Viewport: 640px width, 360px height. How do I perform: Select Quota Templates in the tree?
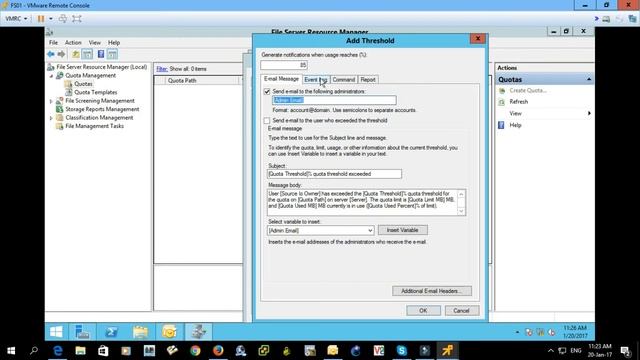(x=96, y=92)
